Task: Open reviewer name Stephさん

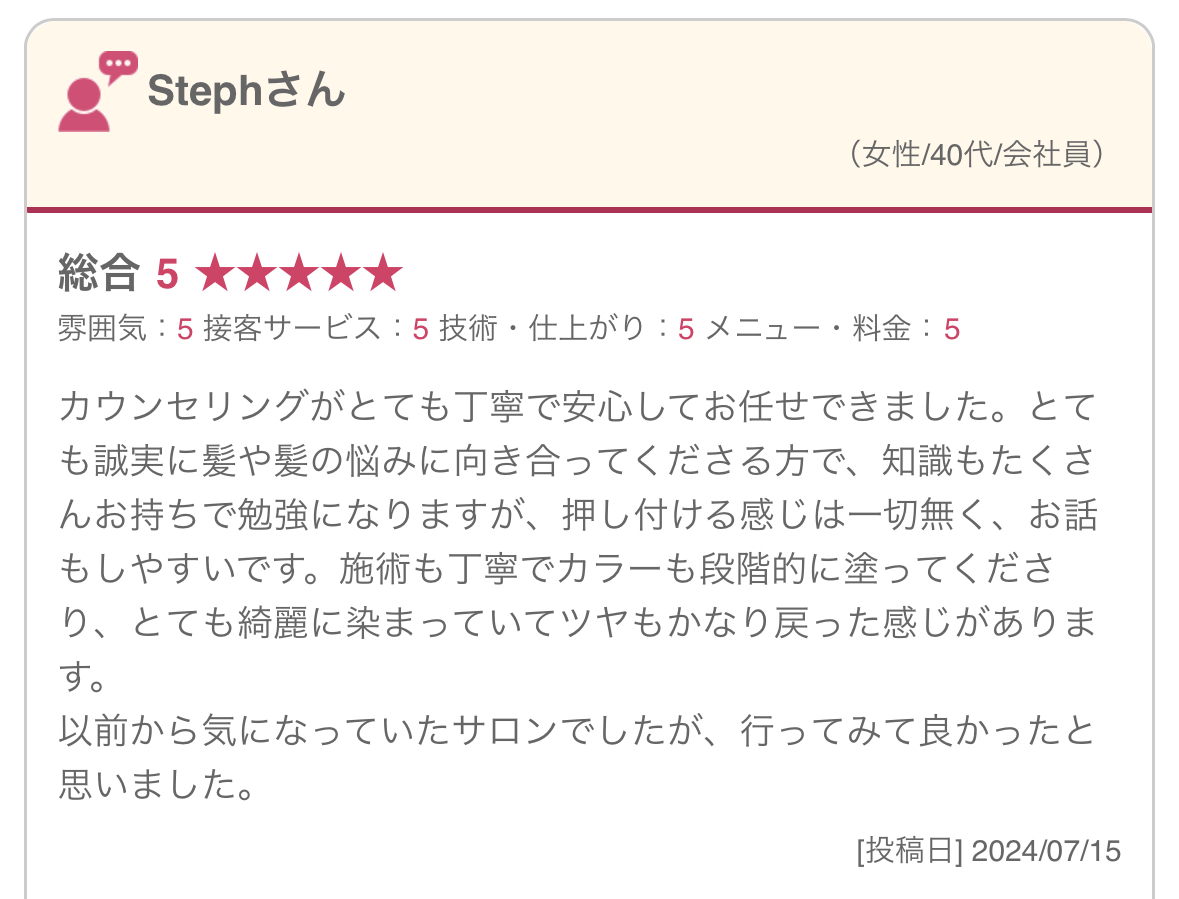Action: (246, 92)
